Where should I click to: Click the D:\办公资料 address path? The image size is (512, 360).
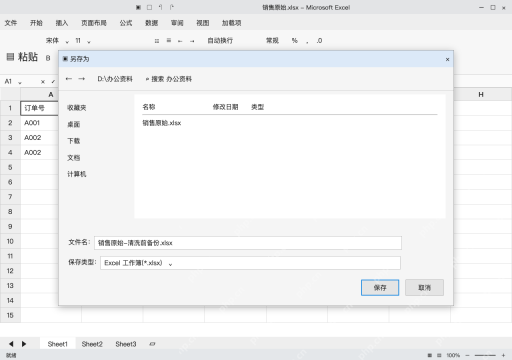[115, 79]
